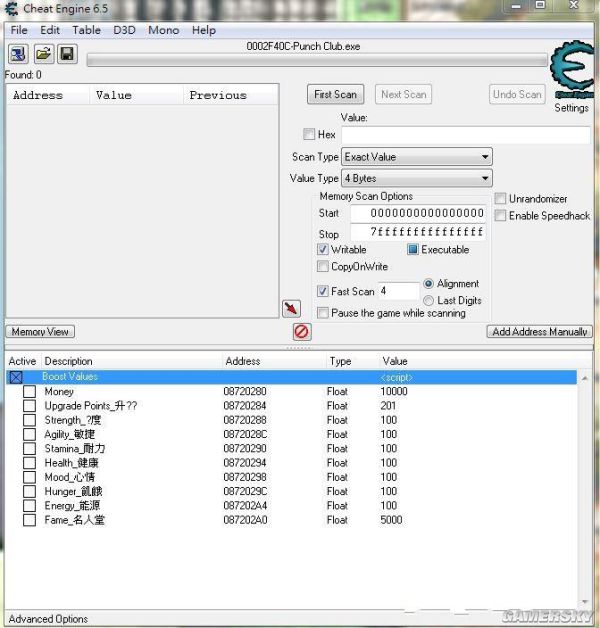
Task: Activate the Upgrade Points entry checkbox
Action: click(x=29, y=406)
